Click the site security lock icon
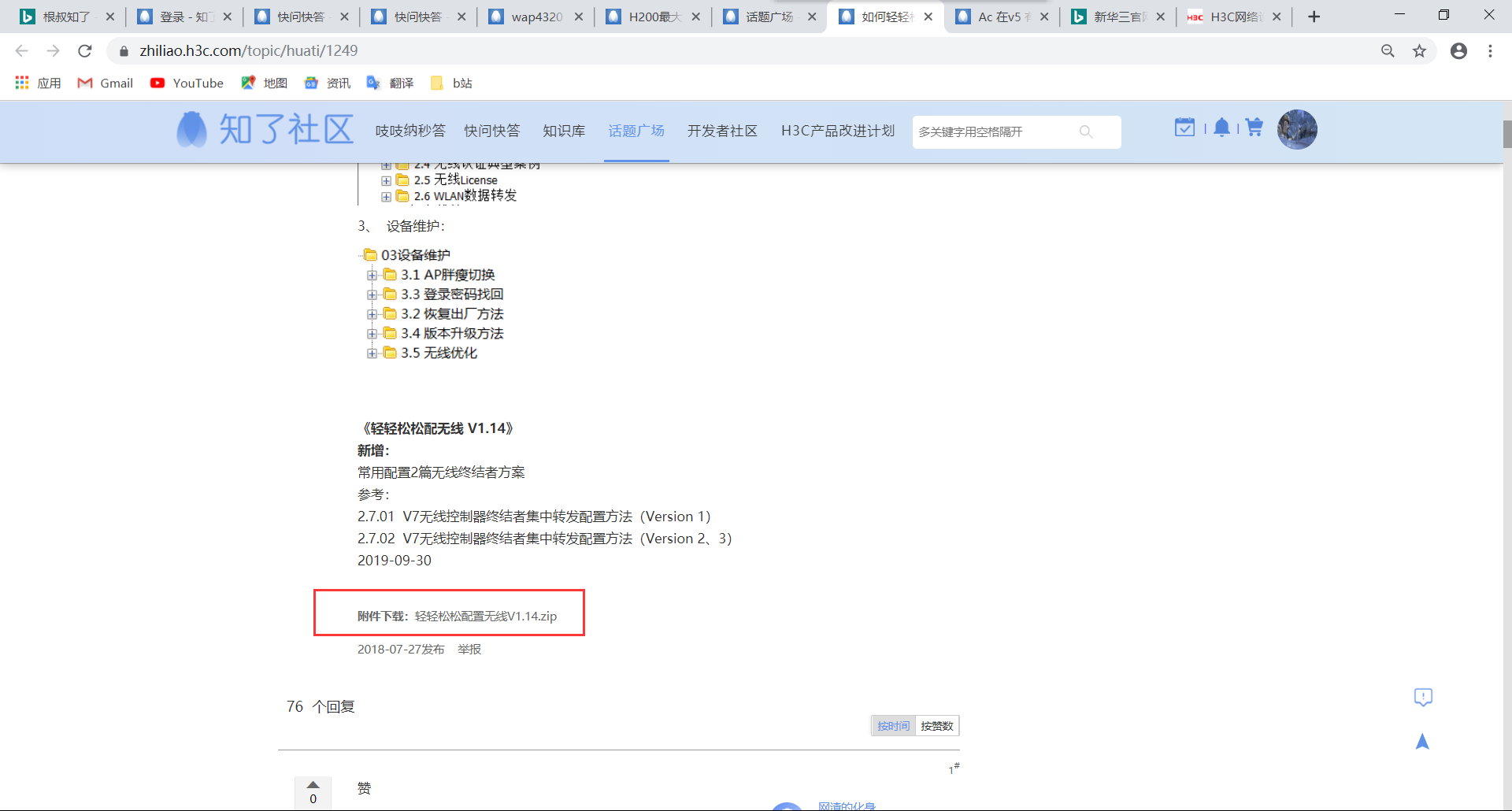Viewport: 1512px width, 811px height. pyautogui.click(x=123, y=51)
